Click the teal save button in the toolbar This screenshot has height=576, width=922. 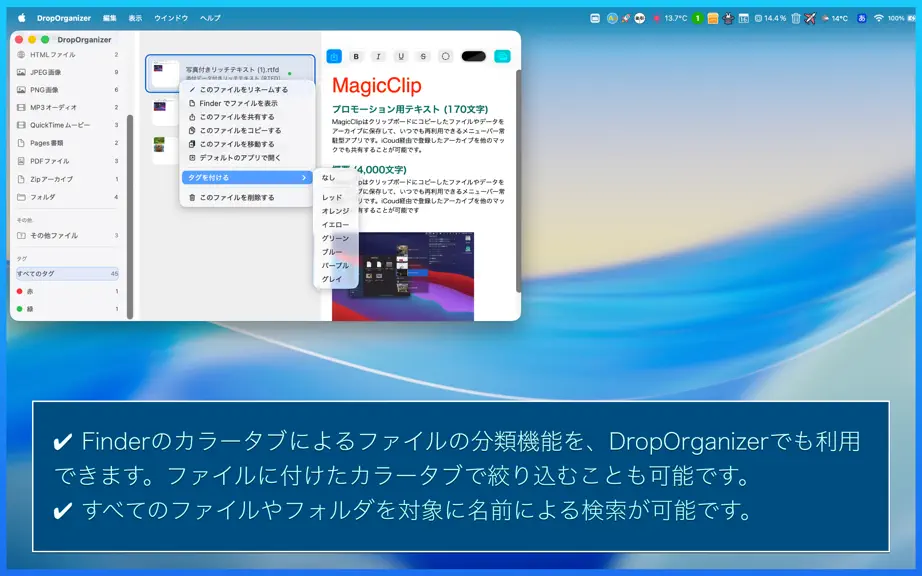[502, 56]
